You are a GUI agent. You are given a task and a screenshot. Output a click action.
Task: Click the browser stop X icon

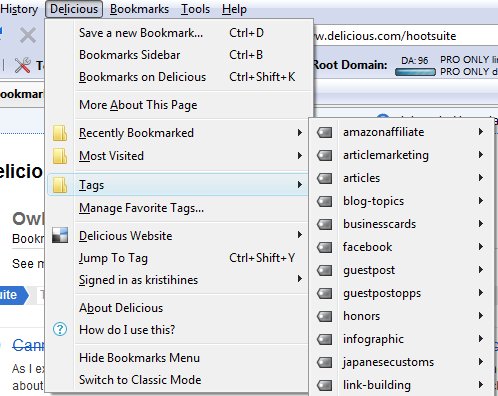click(x=28, y=35)
